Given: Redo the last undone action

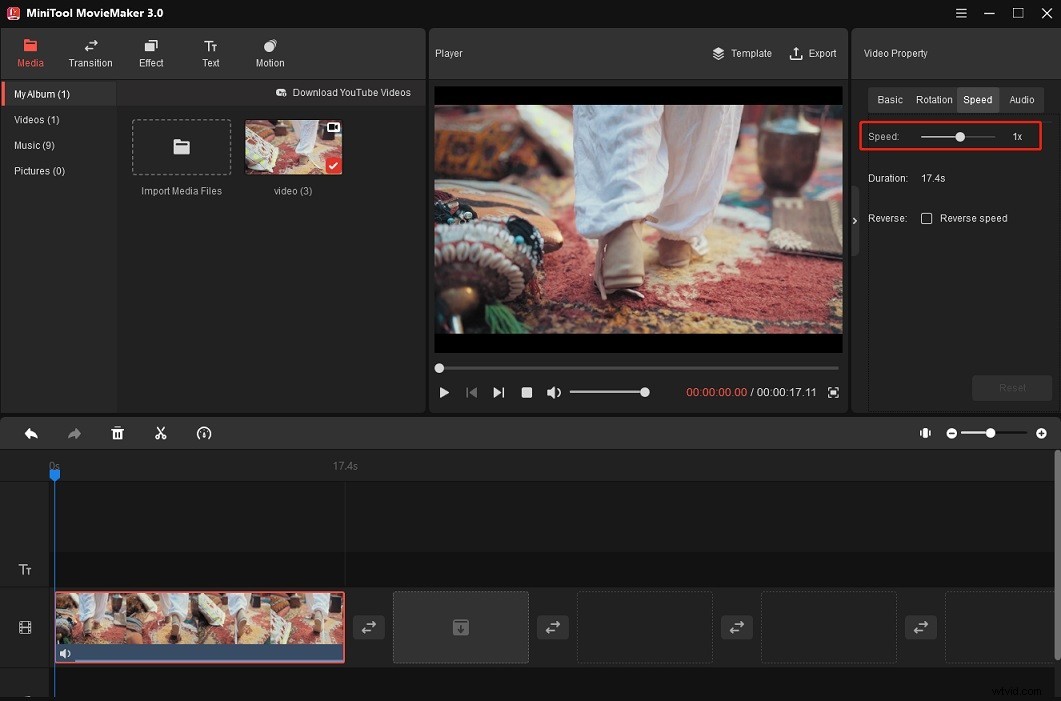Looking at the screenshot, I should click(x=73, y=433).
